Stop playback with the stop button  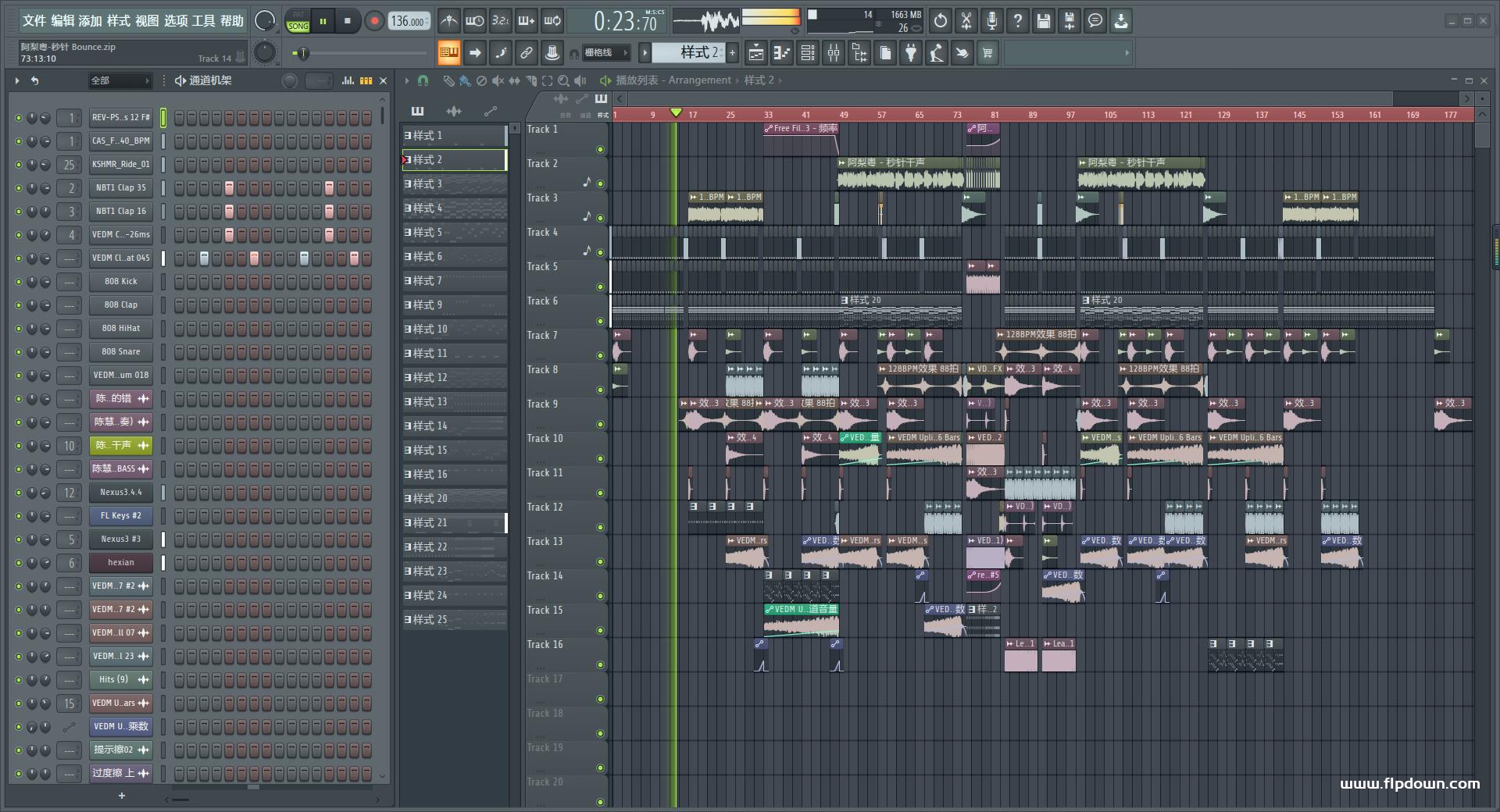(348, 21)
